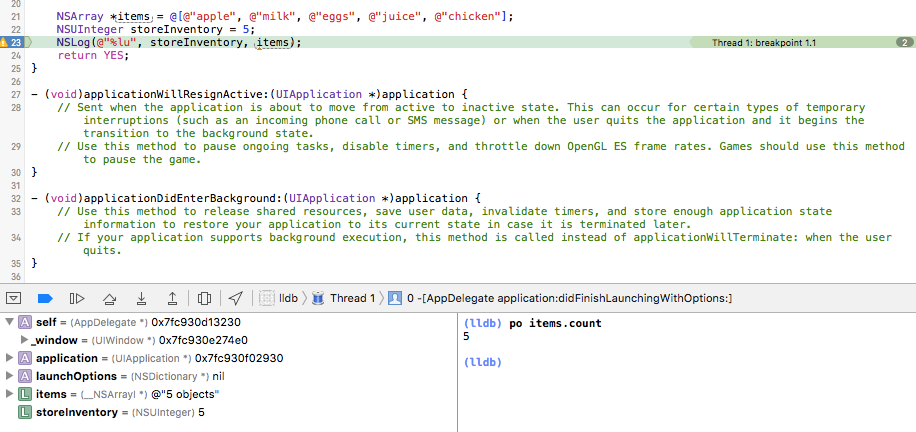The width and height of the screenshot is (916, 432).
Task: Click the issue count badge showing 2
Action: 904,42
